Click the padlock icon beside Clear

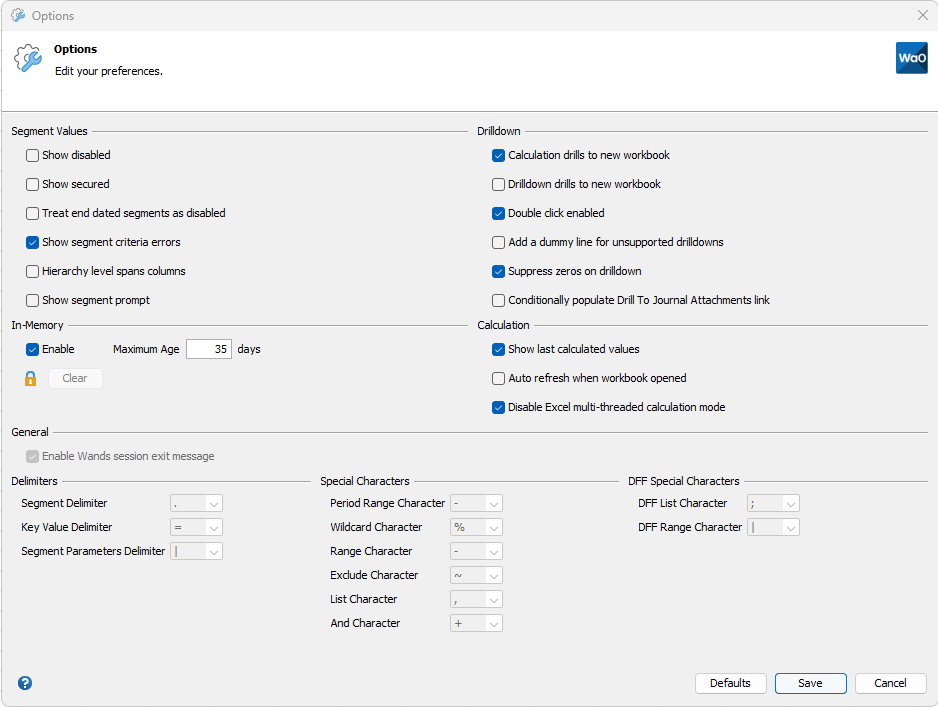30,378
